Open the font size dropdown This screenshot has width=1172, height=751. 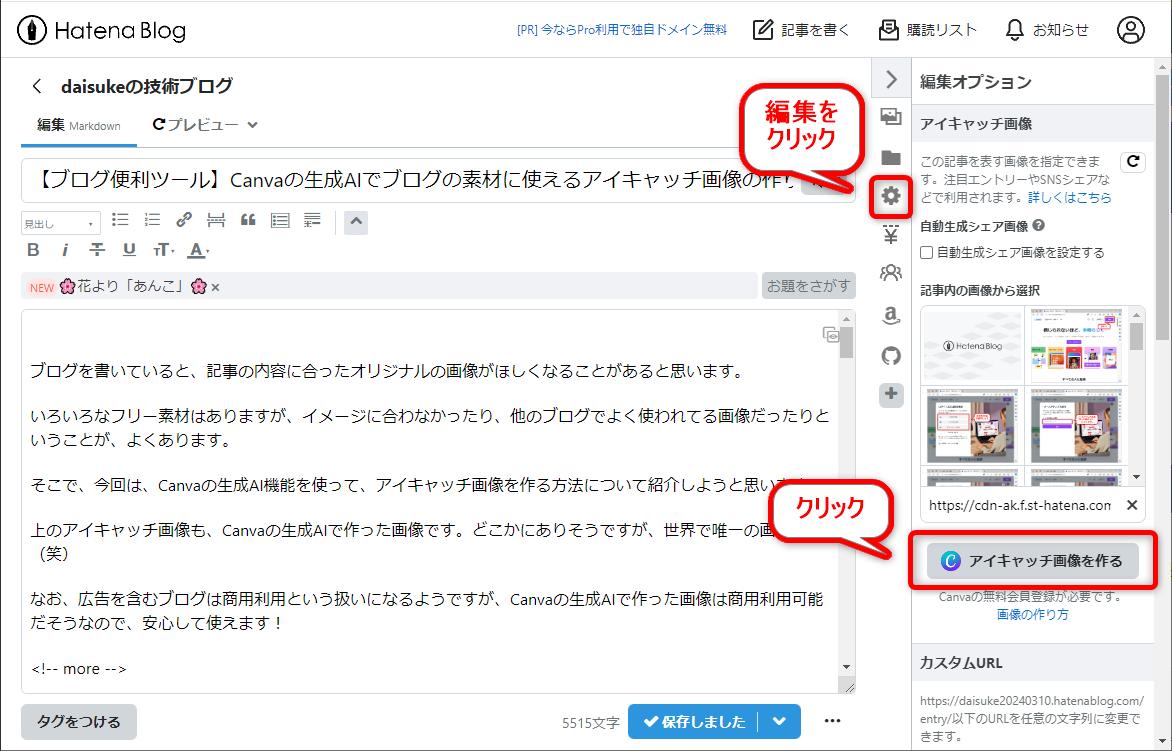point(163,250)
